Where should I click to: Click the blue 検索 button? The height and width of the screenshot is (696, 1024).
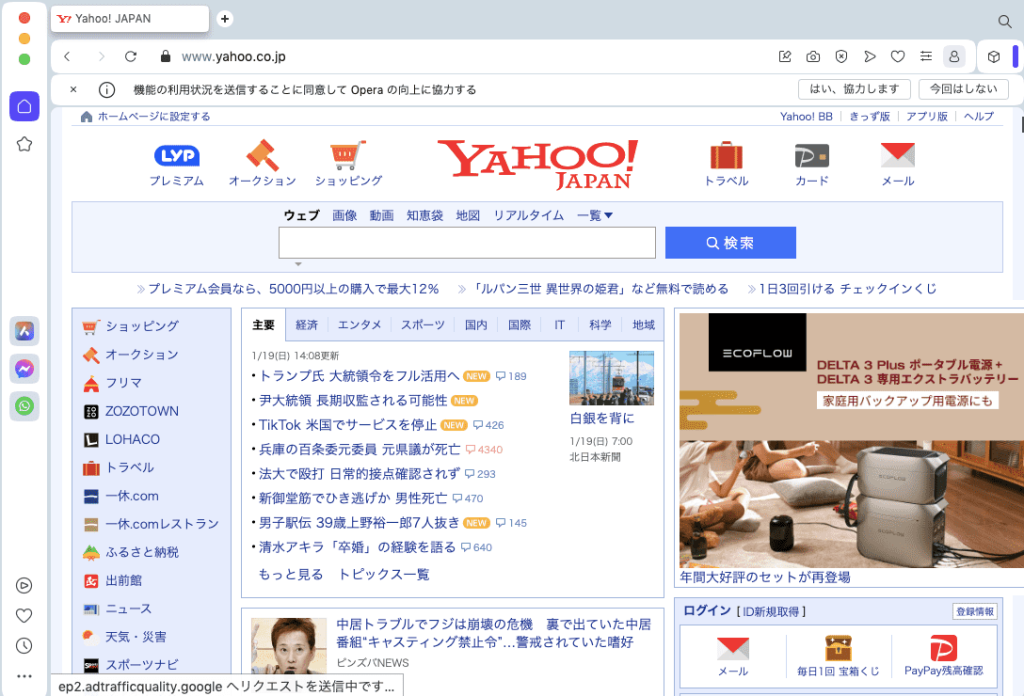coord(730,243)
